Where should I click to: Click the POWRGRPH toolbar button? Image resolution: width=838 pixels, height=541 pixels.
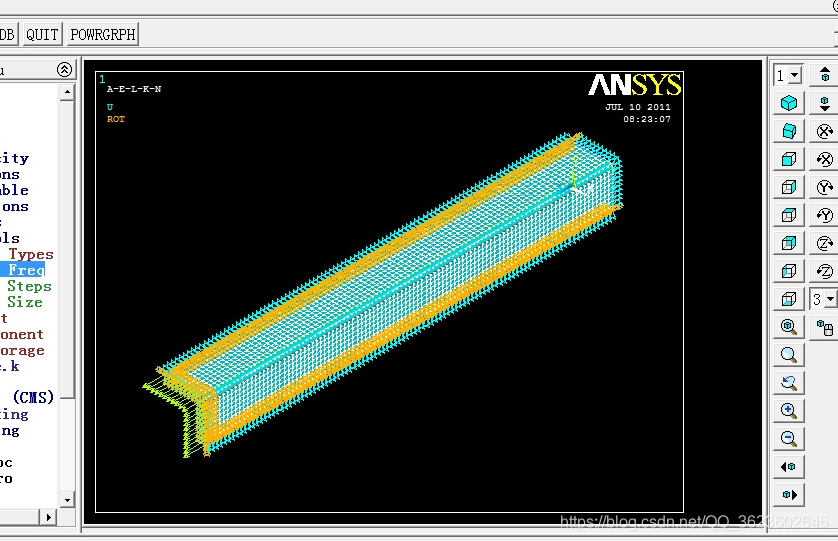[x=103, y=34]
